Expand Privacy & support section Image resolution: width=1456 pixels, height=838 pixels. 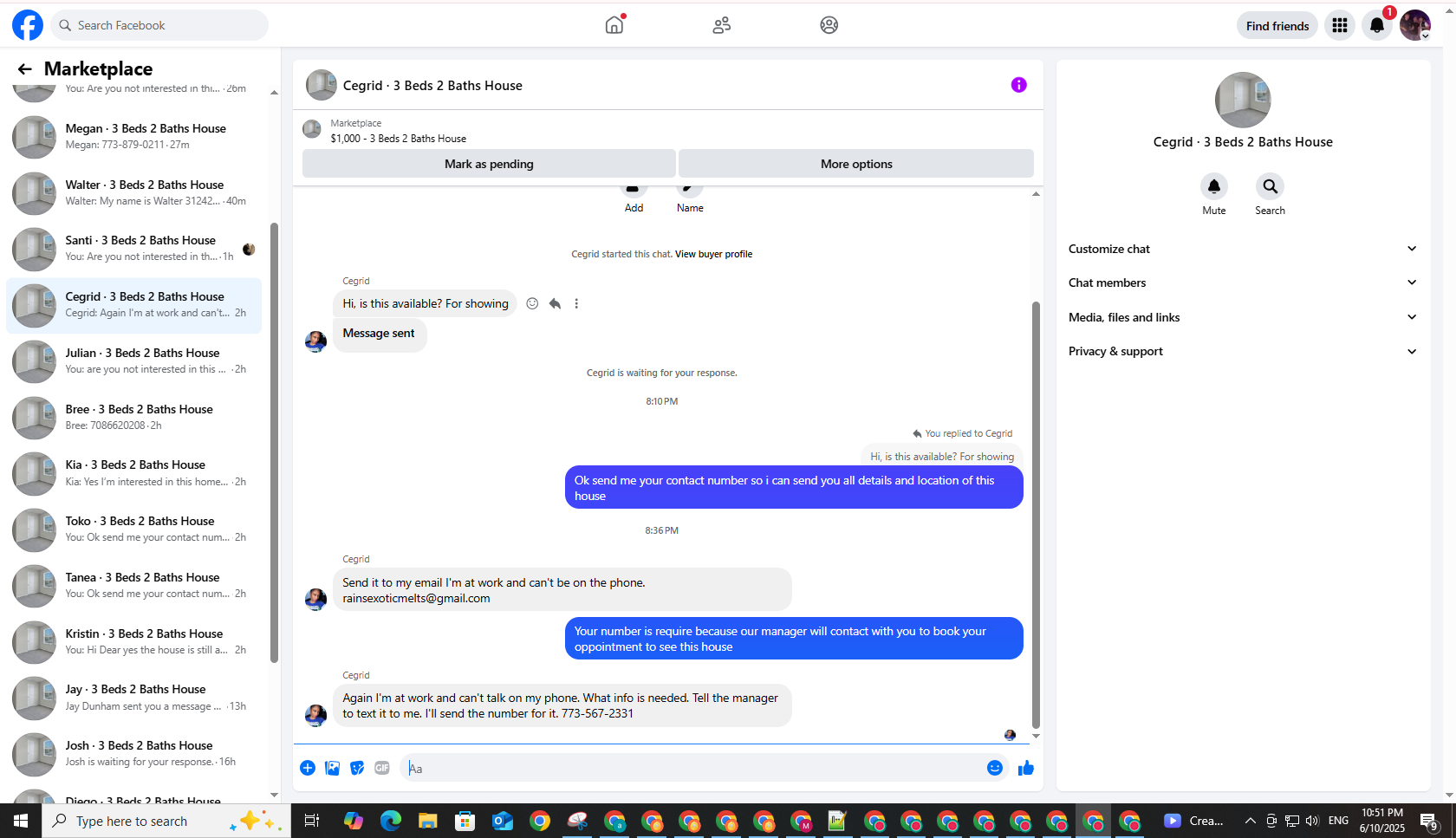[x=1243, y=351]
